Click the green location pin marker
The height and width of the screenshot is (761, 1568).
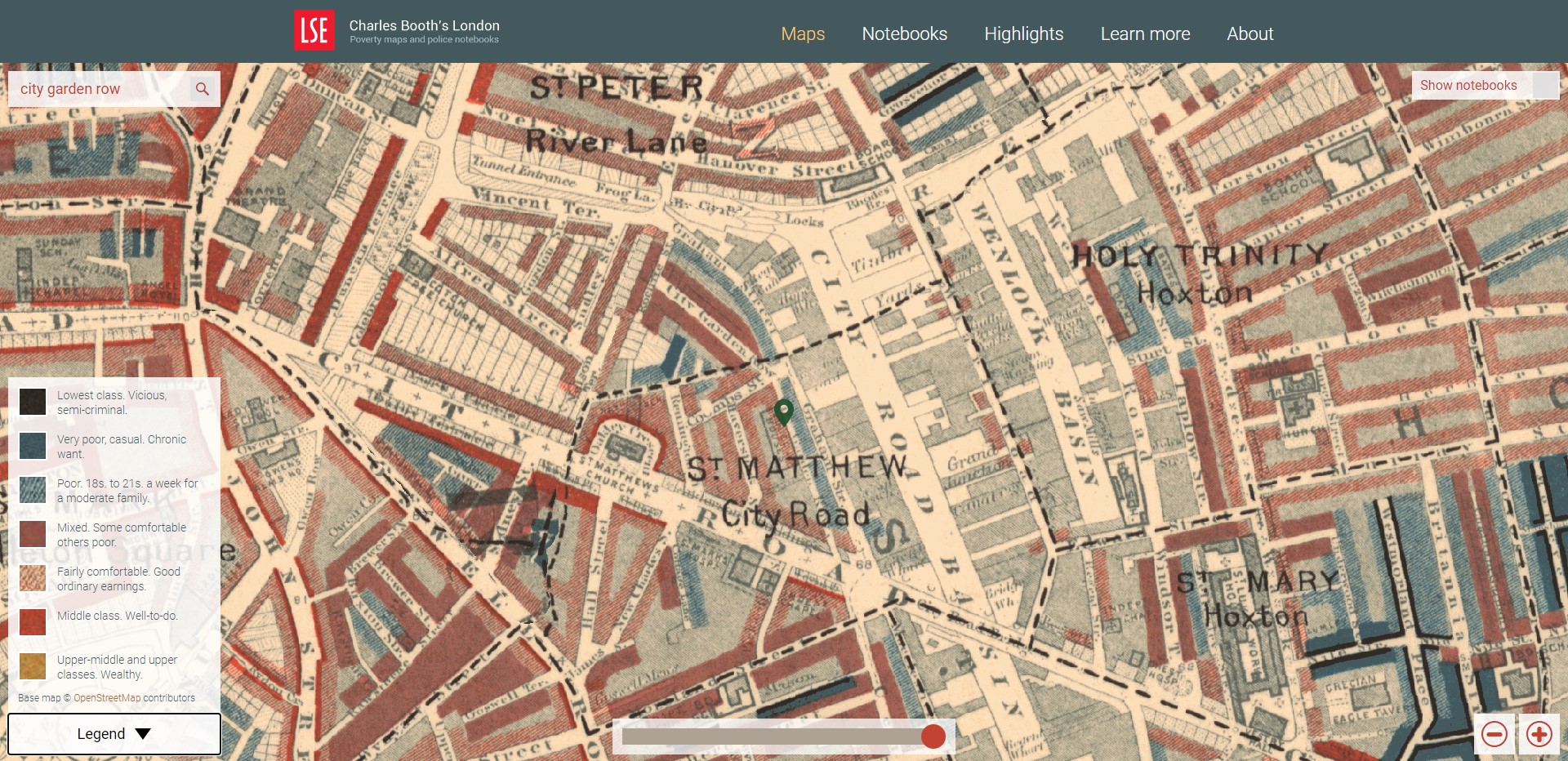coord(783,412)
